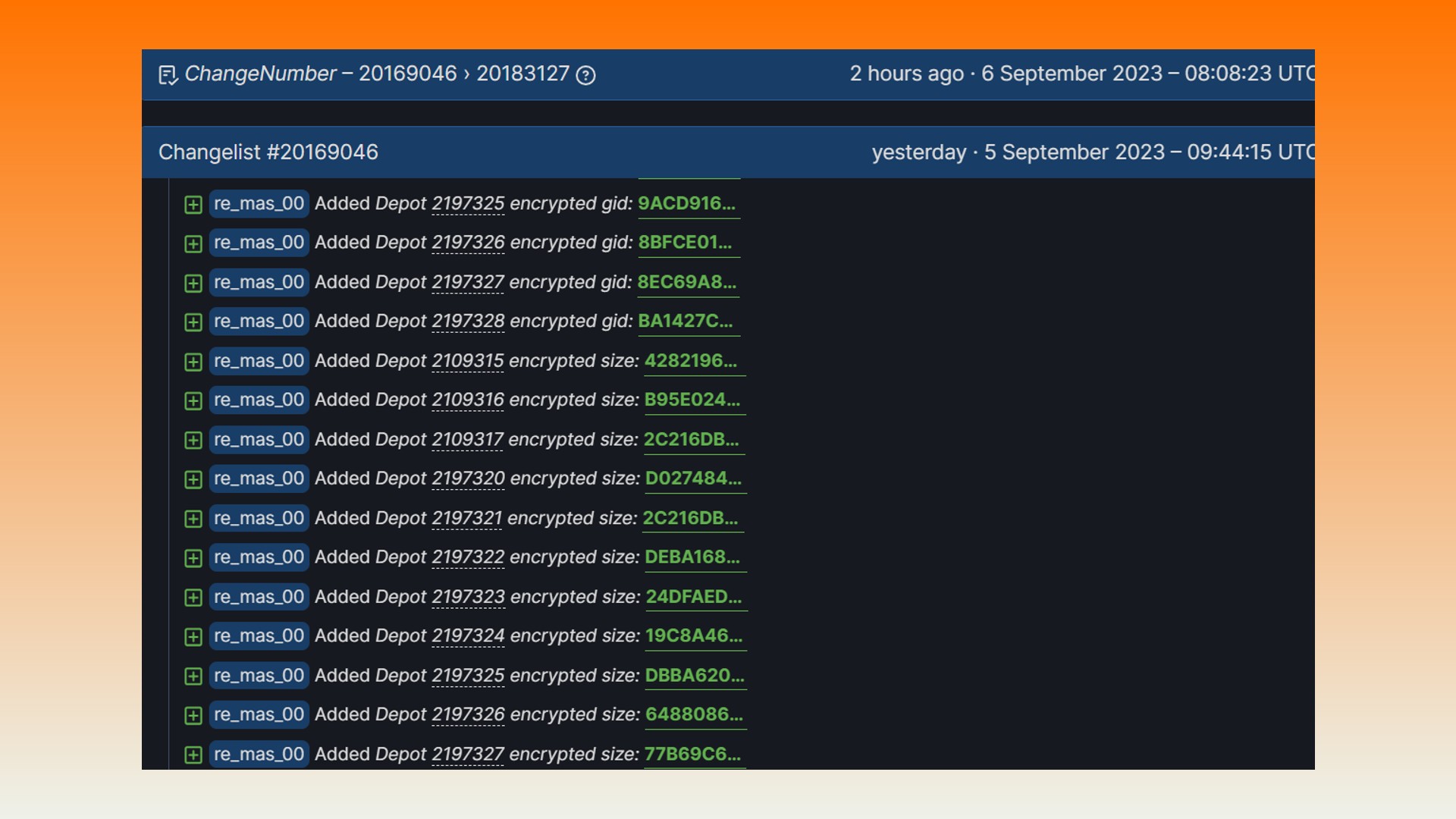Click the green plus icon on Depot 2197322
This screenshot has width=1456, height=819.
193,558
